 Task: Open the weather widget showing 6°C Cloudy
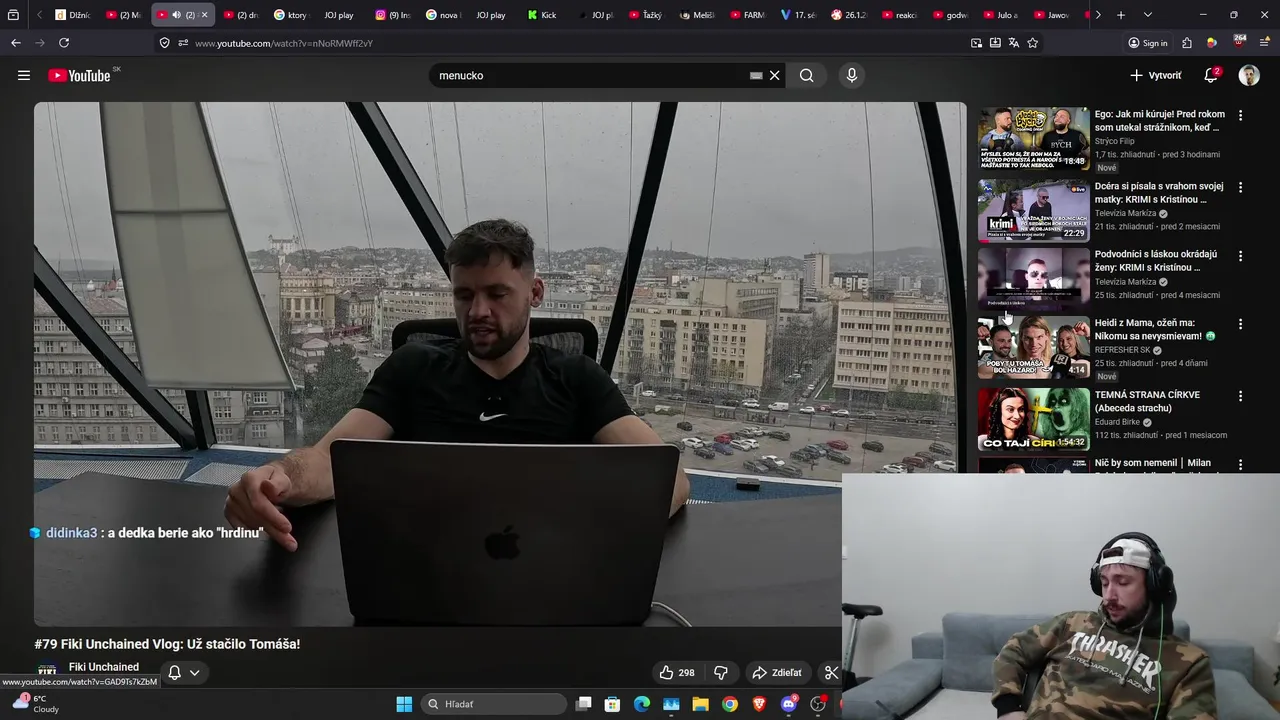(36, 703)
